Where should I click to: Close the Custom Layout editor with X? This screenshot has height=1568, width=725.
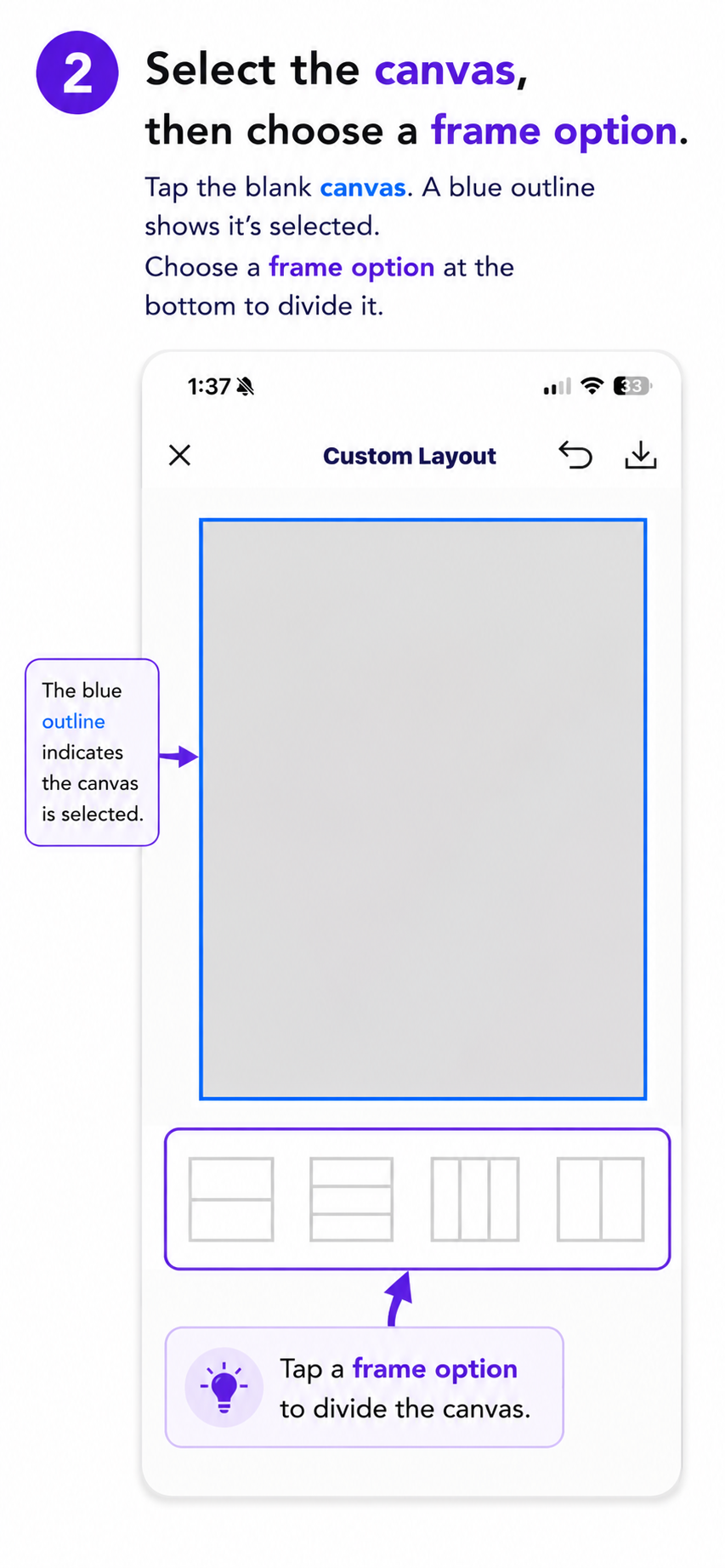coord(179,456)
